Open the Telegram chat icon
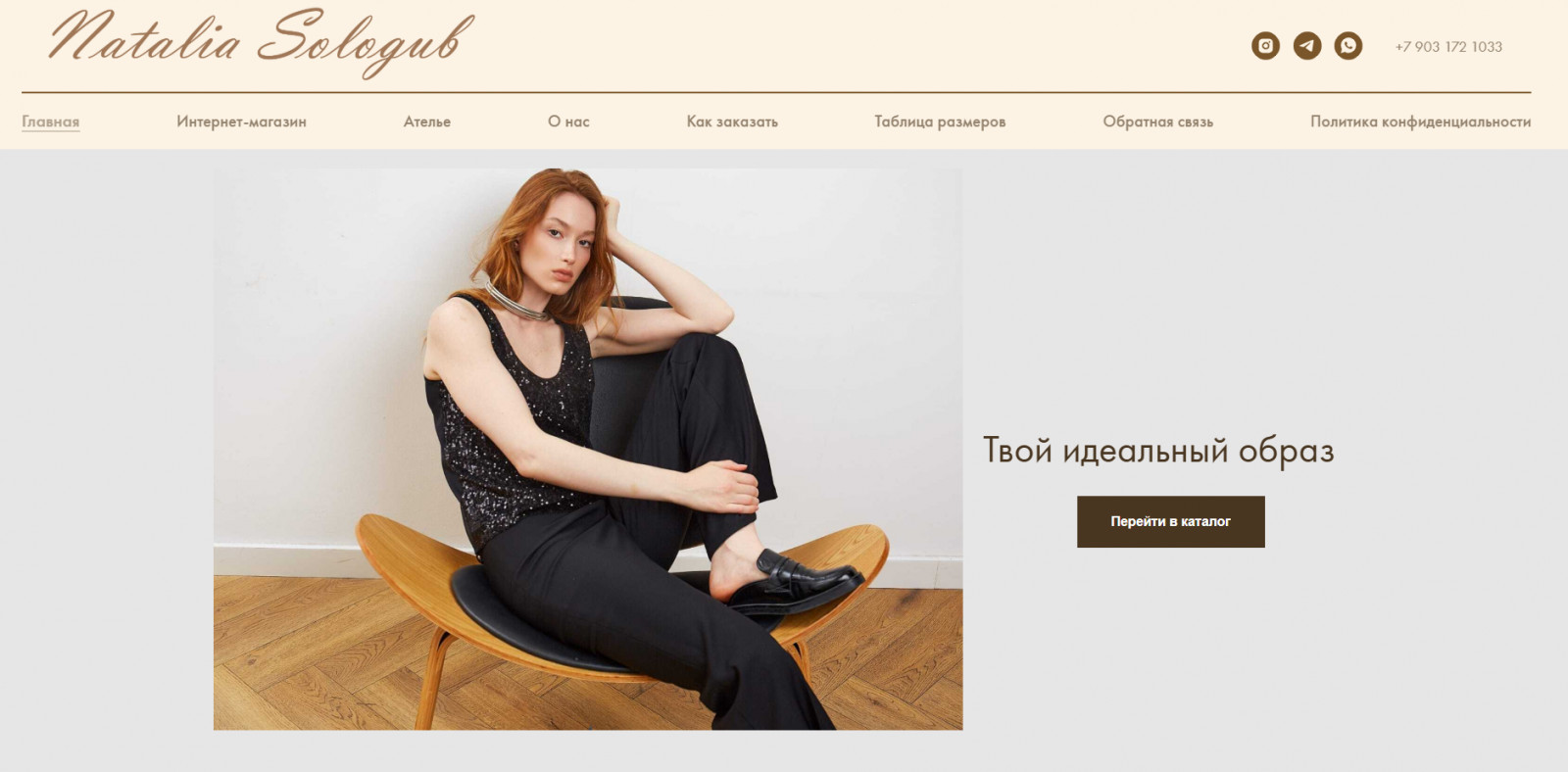This screenshot has width=1568, height=772. click(x=1307, y=45)
